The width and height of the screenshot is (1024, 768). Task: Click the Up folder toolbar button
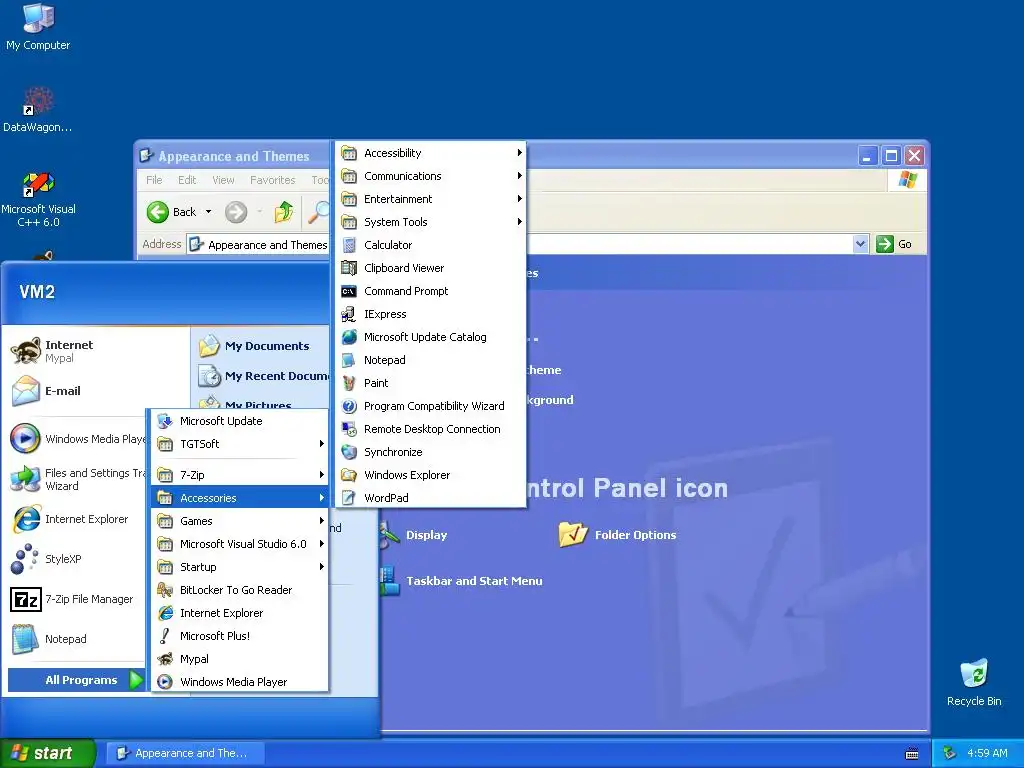(x=283, y=212)
